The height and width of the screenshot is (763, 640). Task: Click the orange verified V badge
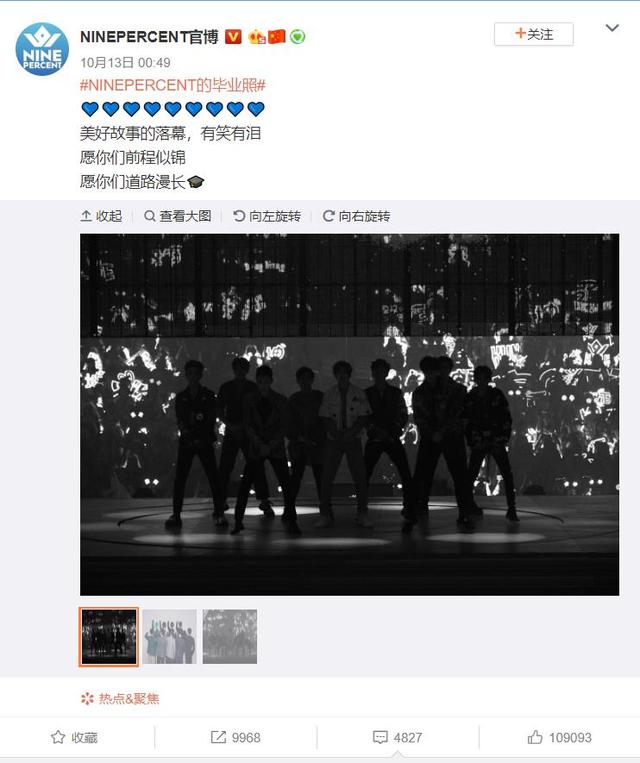pos(233,36)
